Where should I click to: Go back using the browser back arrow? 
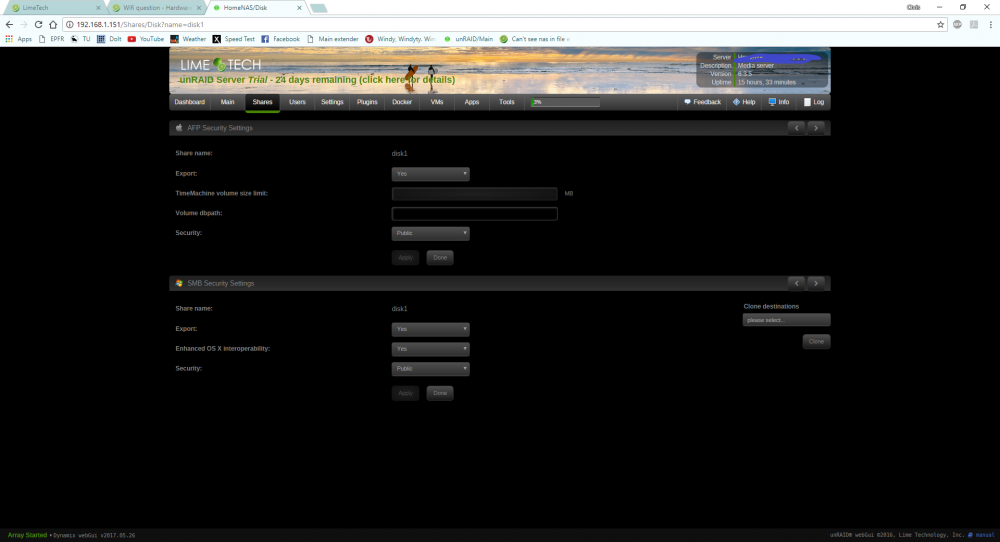[9, 24]
